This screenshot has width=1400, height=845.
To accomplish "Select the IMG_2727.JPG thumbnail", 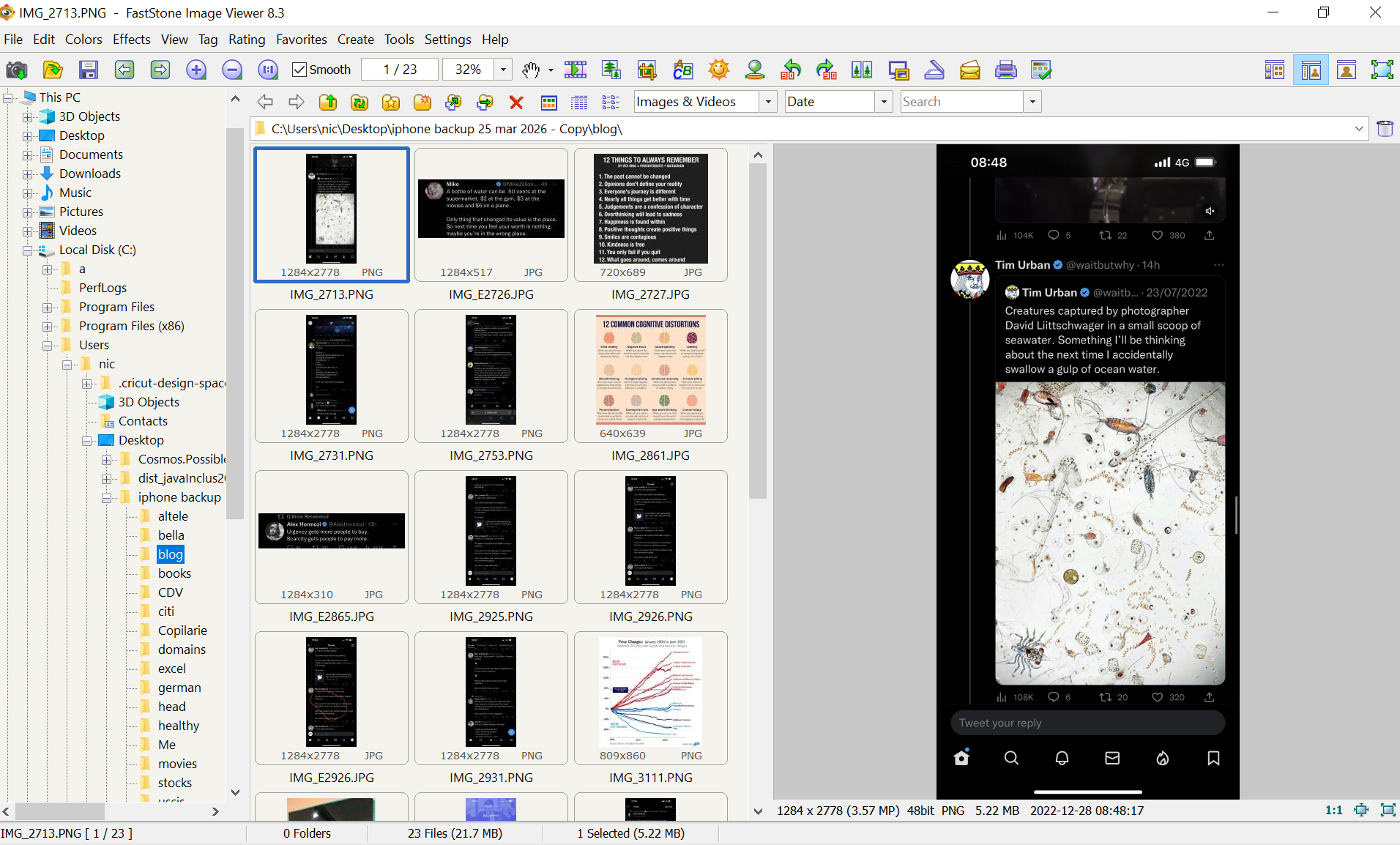I will (651, 215).
